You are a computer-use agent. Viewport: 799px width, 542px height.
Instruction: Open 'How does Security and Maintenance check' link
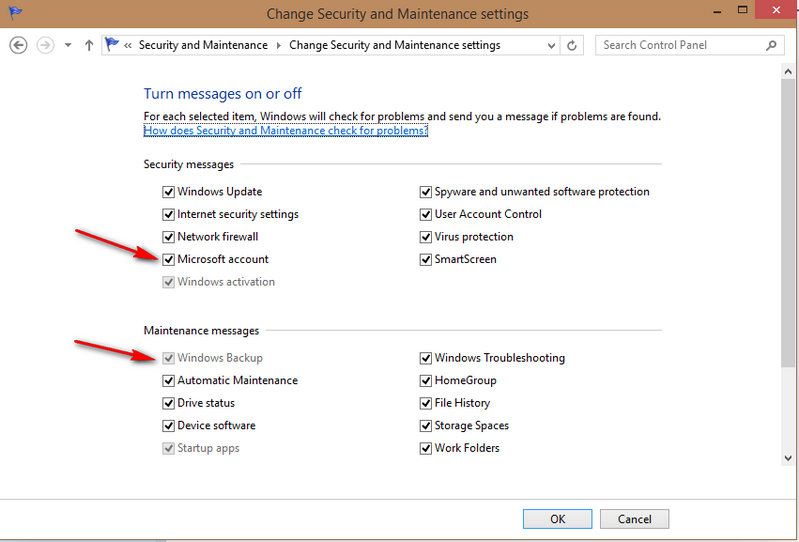[x=286, y=131]
